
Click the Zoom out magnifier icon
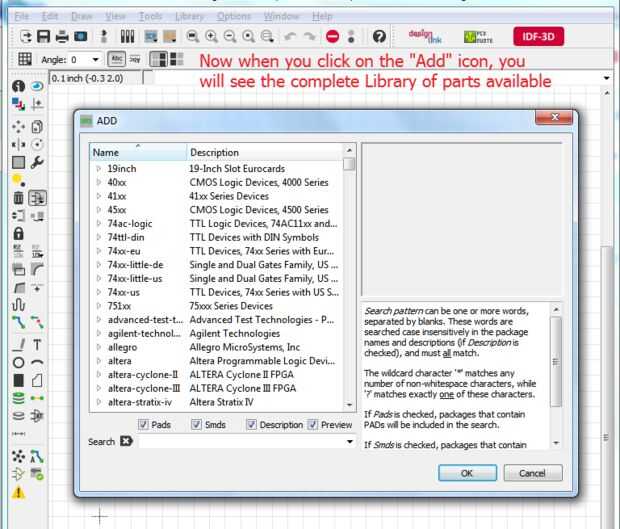click(x=230, y=36)
